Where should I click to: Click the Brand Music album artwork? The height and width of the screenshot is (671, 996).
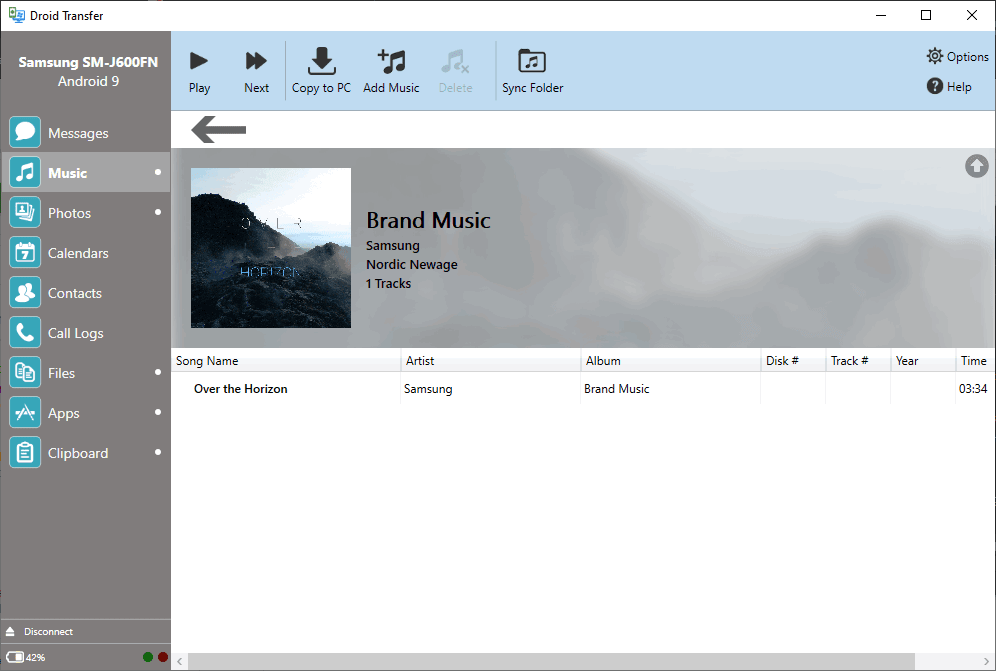271,248
